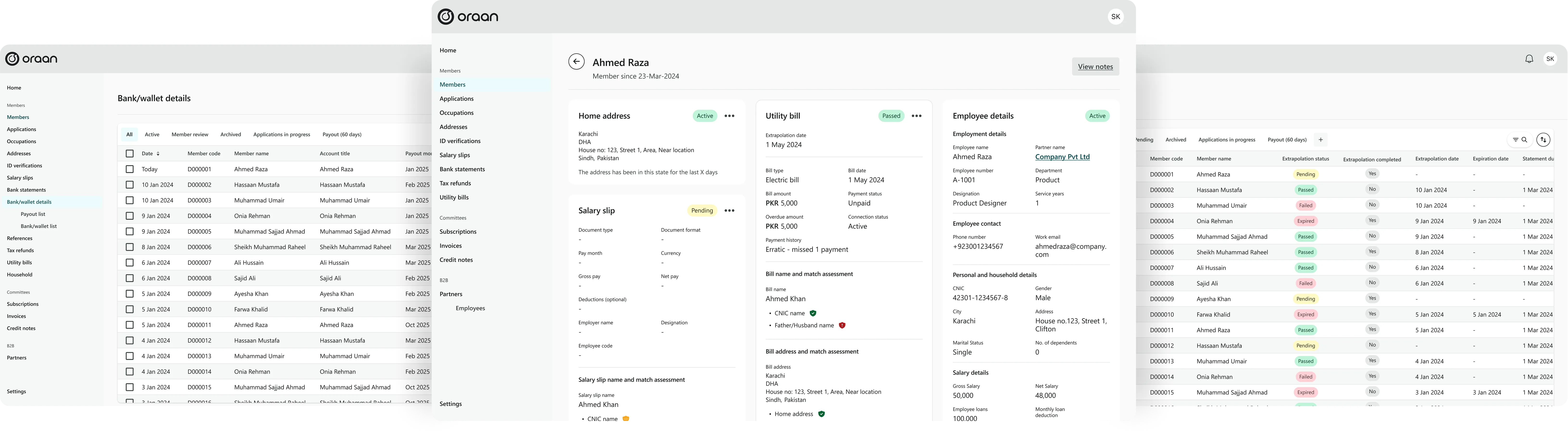Open Credit notes in center sidebar
Viewport: 1568px width, 439px height.
456,260
